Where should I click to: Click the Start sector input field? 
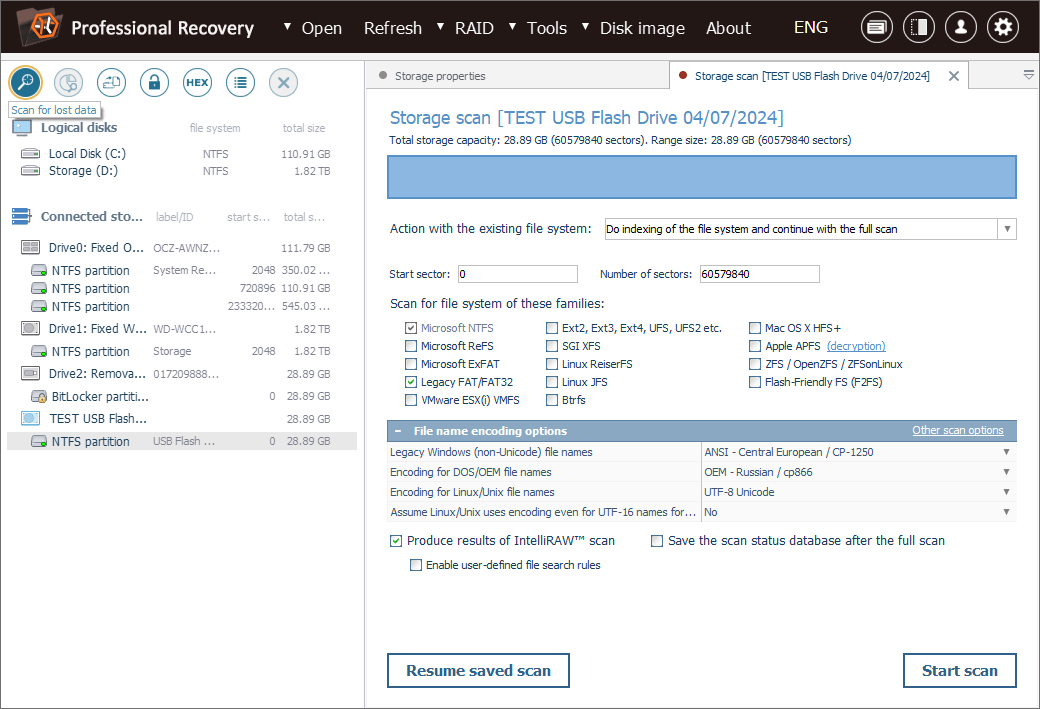(x=517, y=274)
